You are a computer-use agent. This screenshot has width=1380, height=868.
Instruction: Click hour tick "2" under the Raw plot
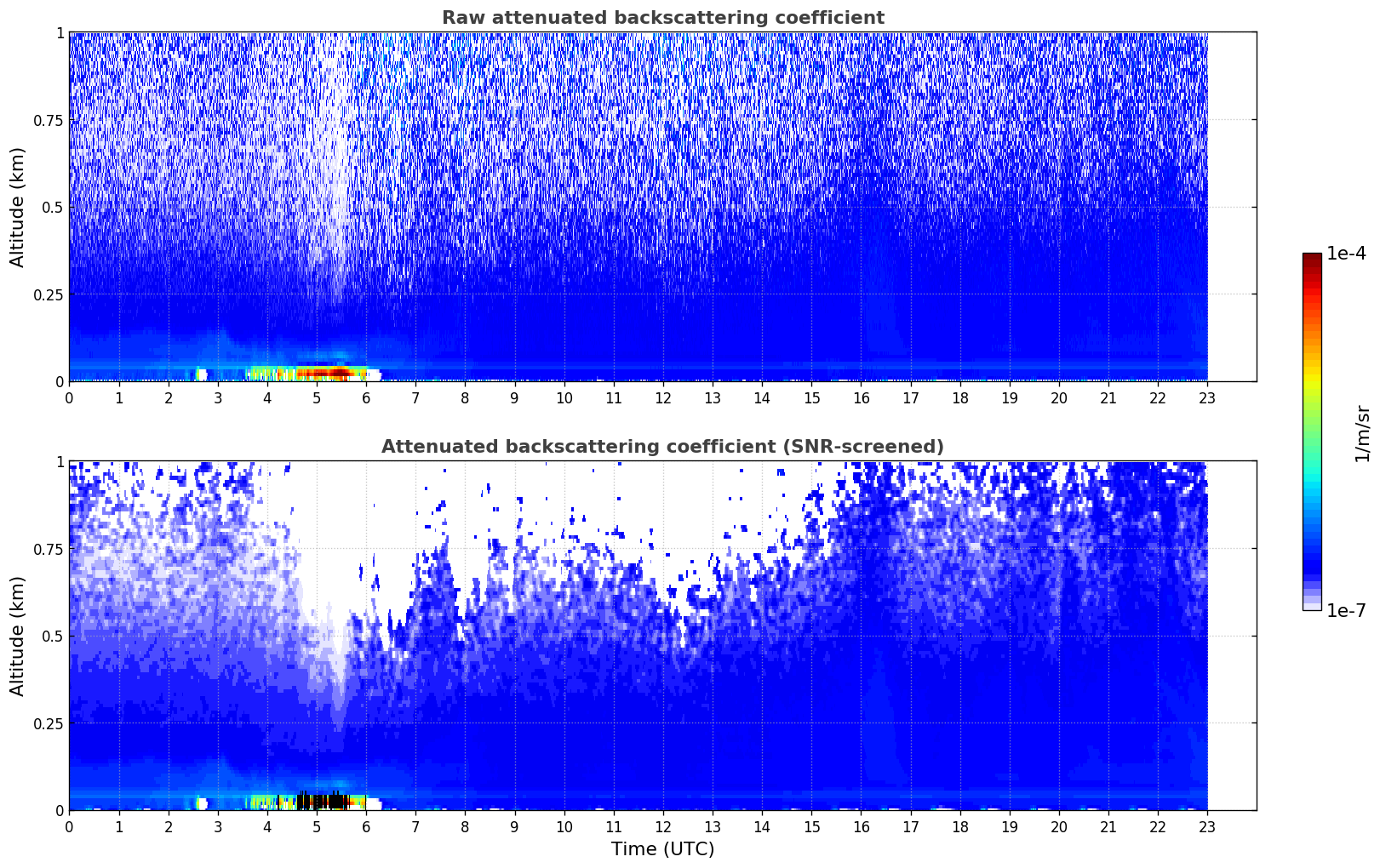169,397
